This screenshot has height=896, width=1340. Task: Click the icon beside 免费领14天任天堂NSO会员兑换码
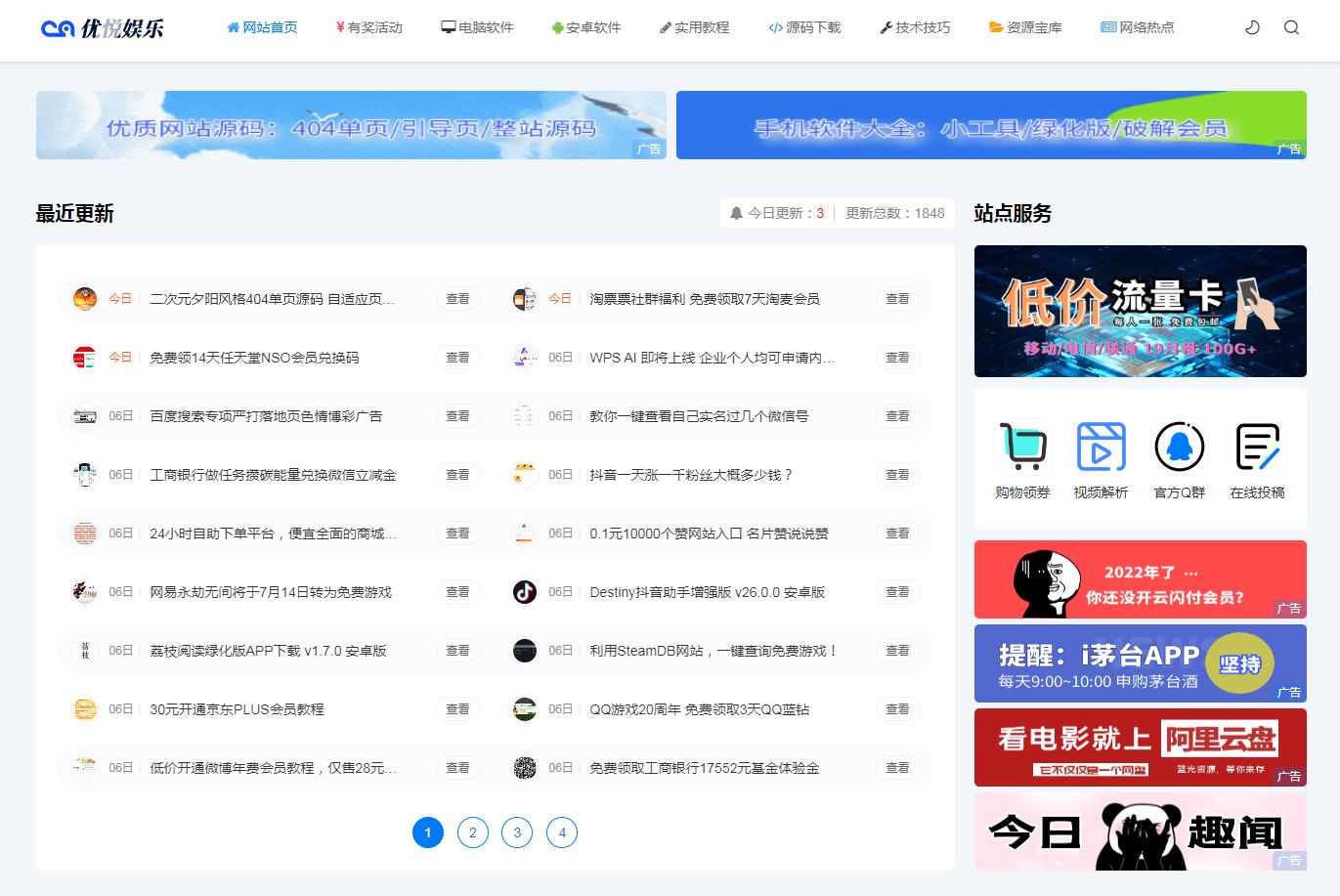coord(85,358)
